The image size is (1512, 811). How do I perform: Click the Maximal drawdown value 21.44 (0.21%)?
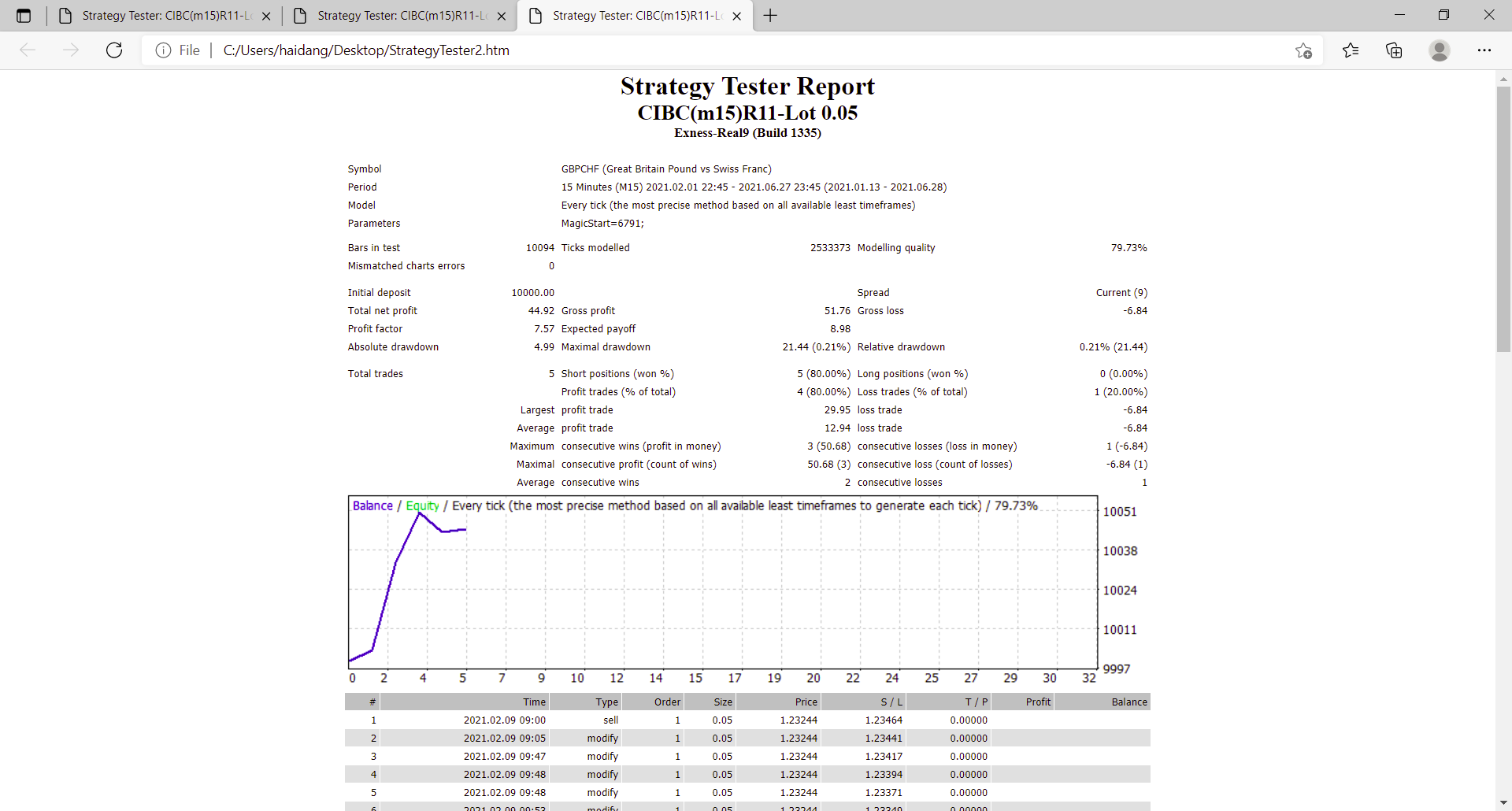(817, 347)
